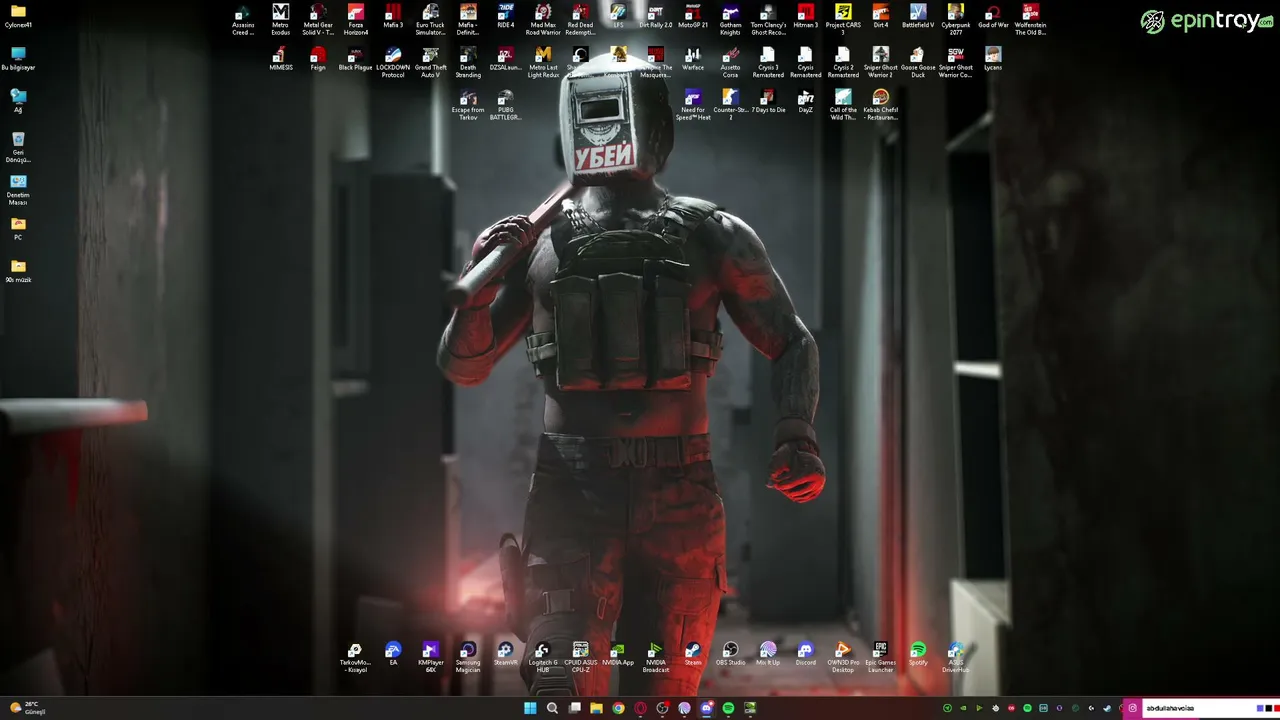The image size is (1280, 720).
Task: Open the Windows Start menu
Action: 530,708
